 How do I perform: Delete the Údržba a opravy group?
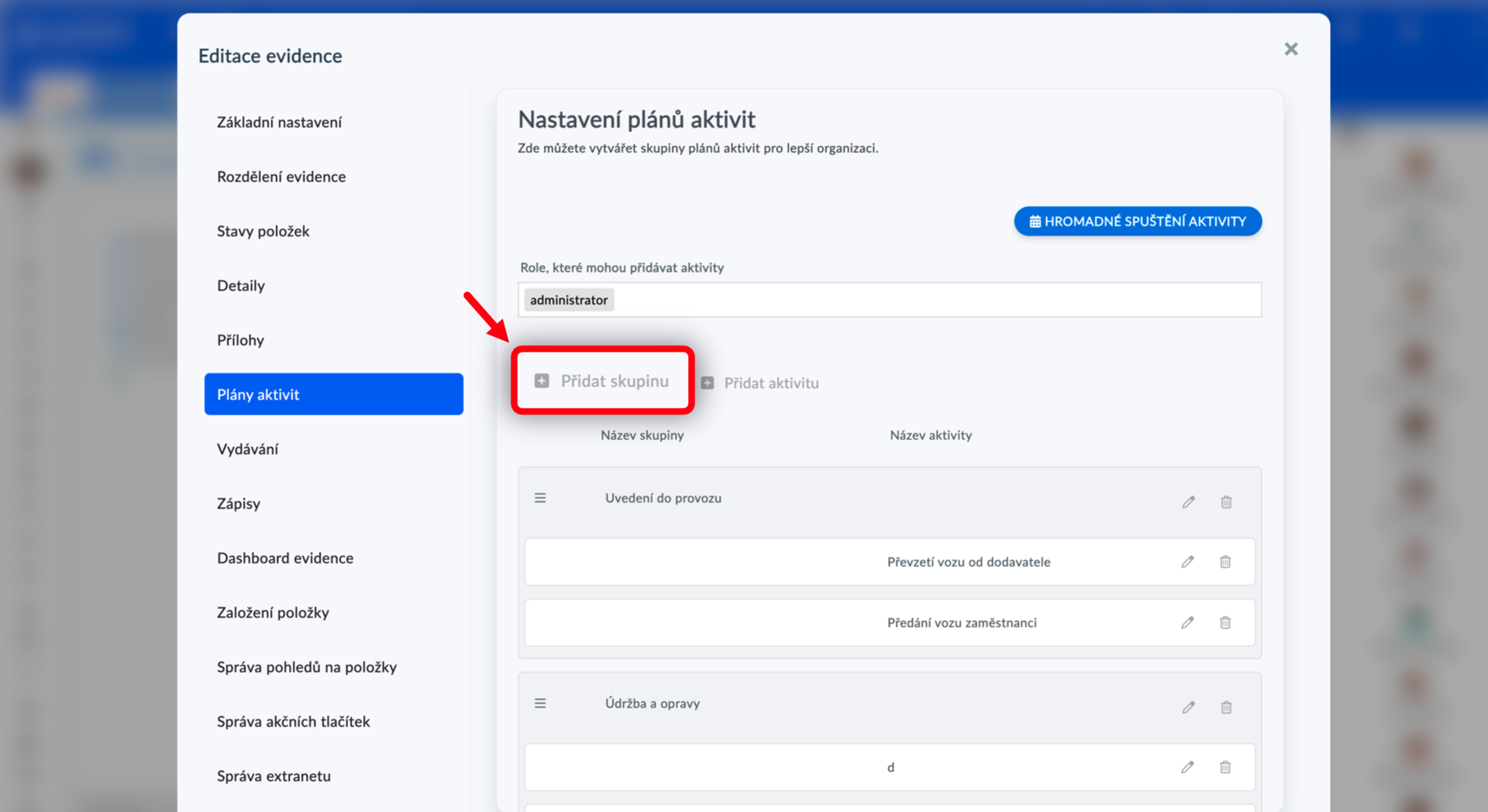1226,707
